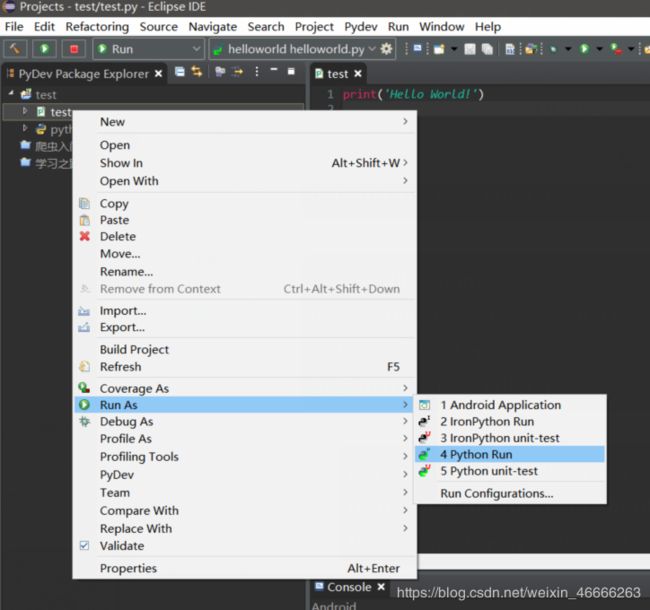This screenshot has width=650, height=610.
Task: Click the green Run As toolbar icon
Action: [584, 49]
